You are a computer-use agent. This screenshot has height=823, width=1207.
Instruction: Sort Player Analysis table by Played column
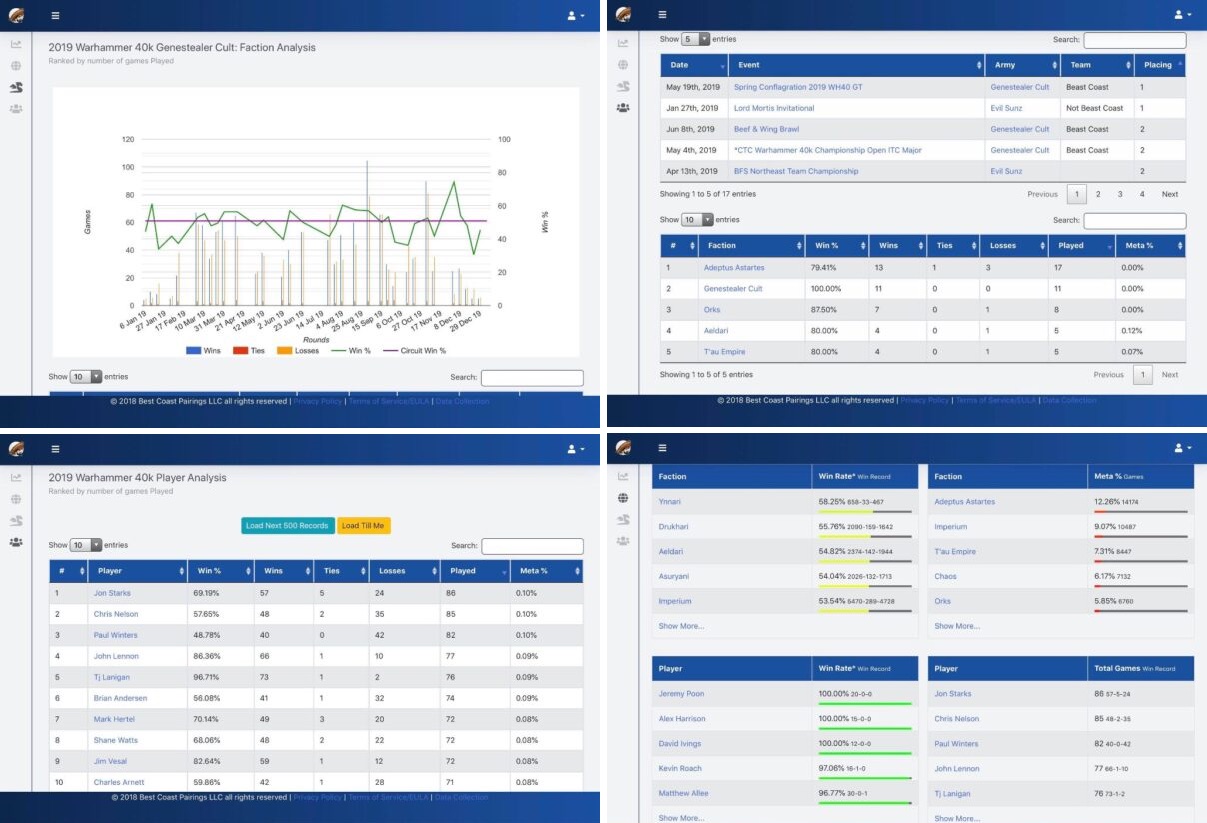pyautogui.click(x=476, y=571)
